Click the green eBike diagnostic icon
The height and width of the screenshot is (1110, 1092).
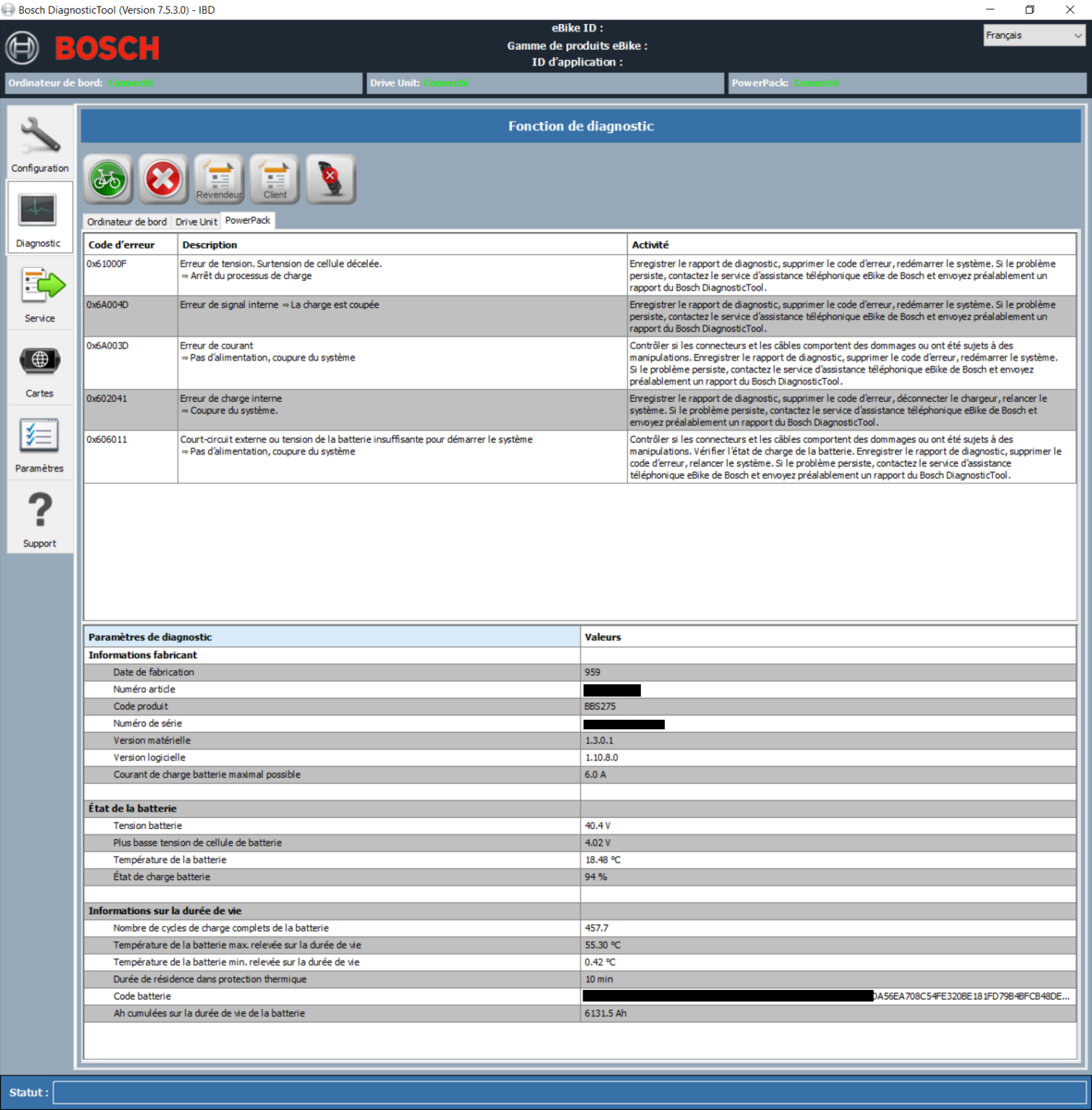click(108, 178)
